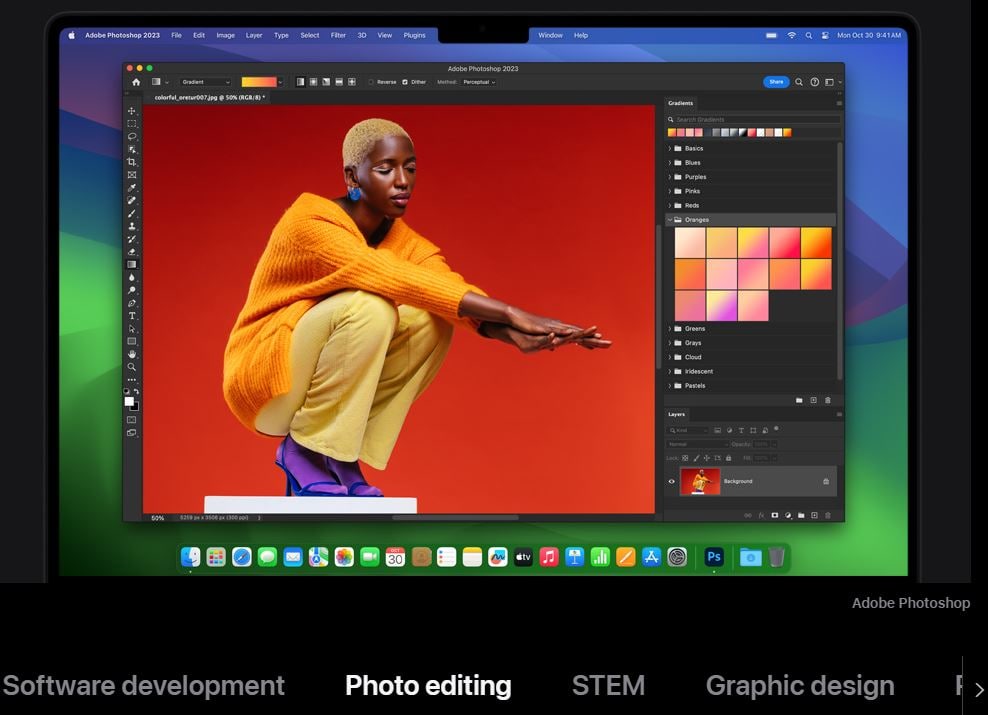988x715 pixels.
Task: Open the Filter menu
Action: [338, 35]
